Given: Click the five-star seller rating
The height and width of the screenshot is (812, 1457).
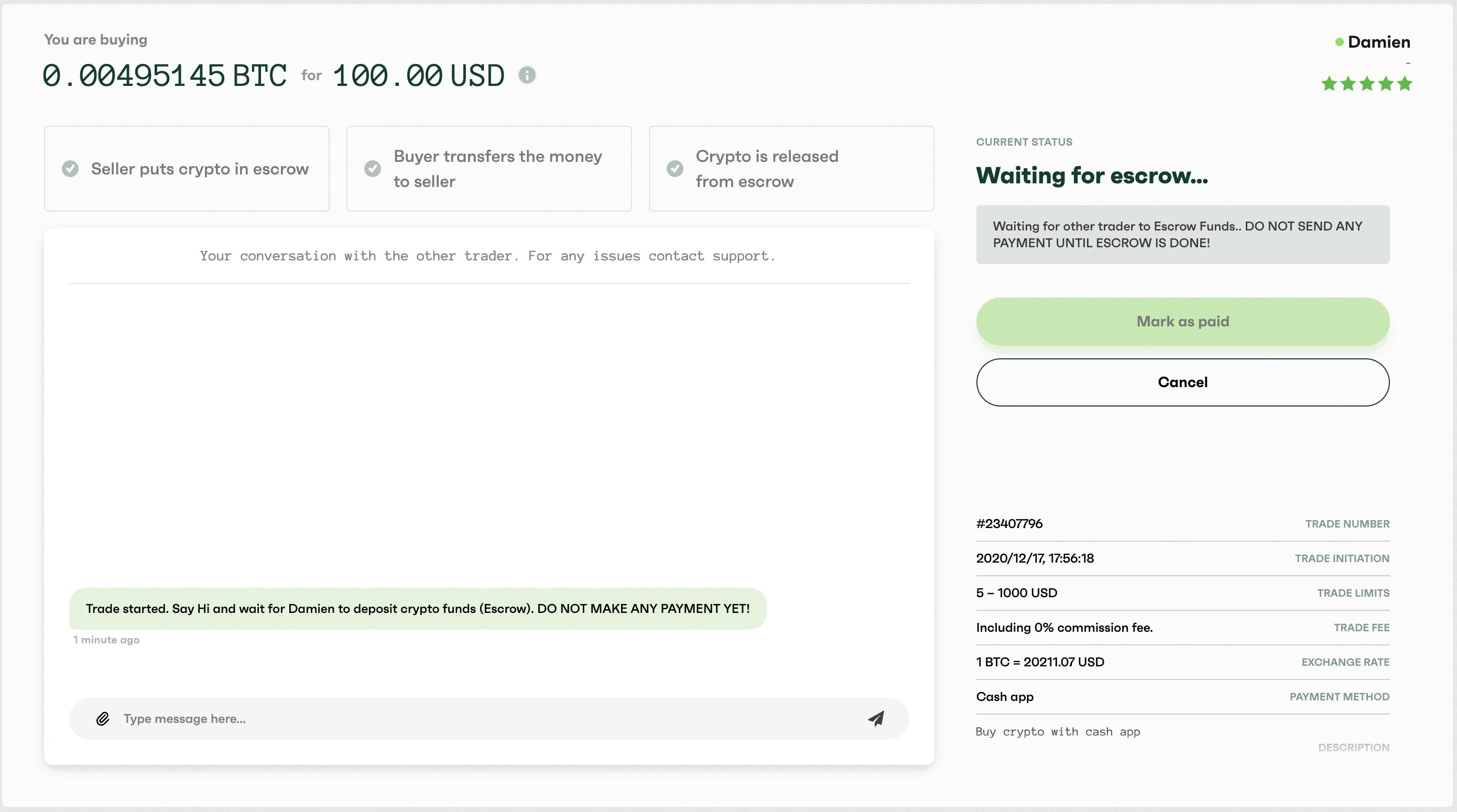Looking at the screenshot, I should click(1366, 84).
